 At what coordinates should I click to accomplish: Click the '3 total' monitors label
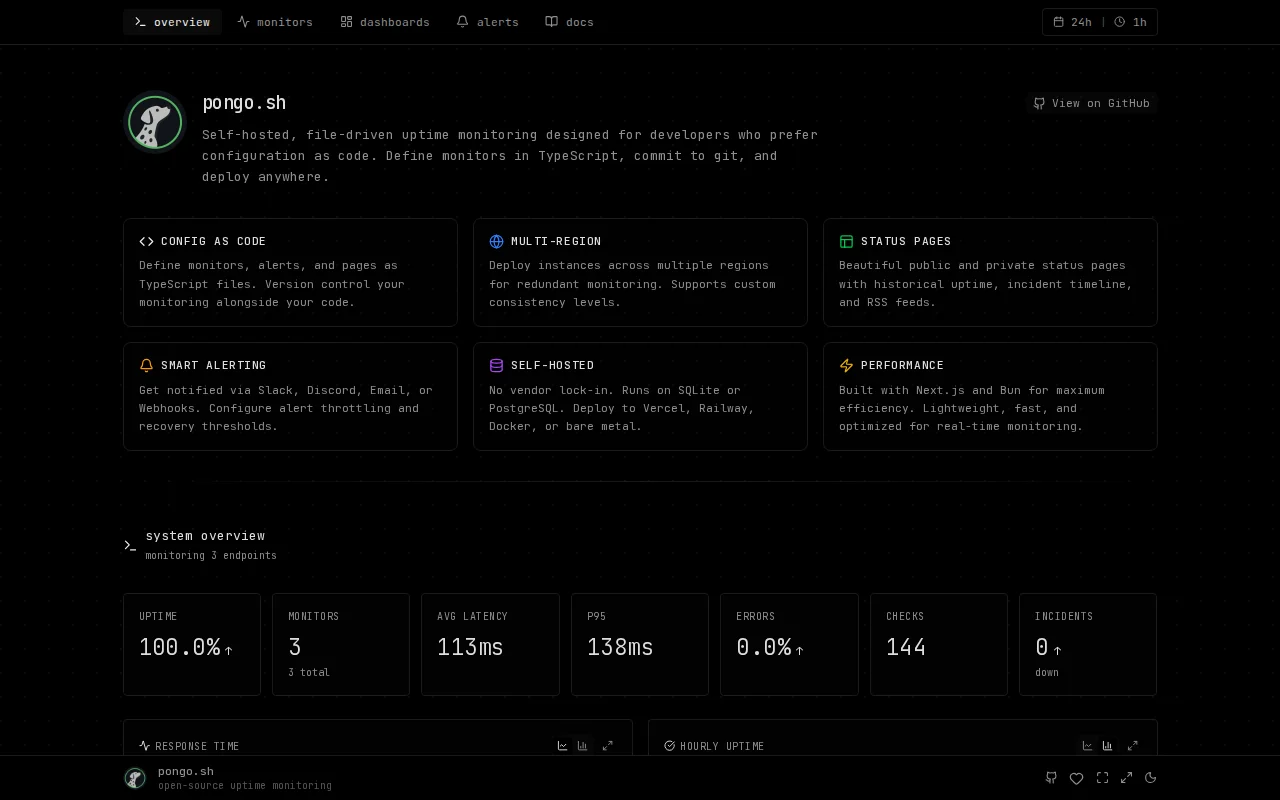309,672
